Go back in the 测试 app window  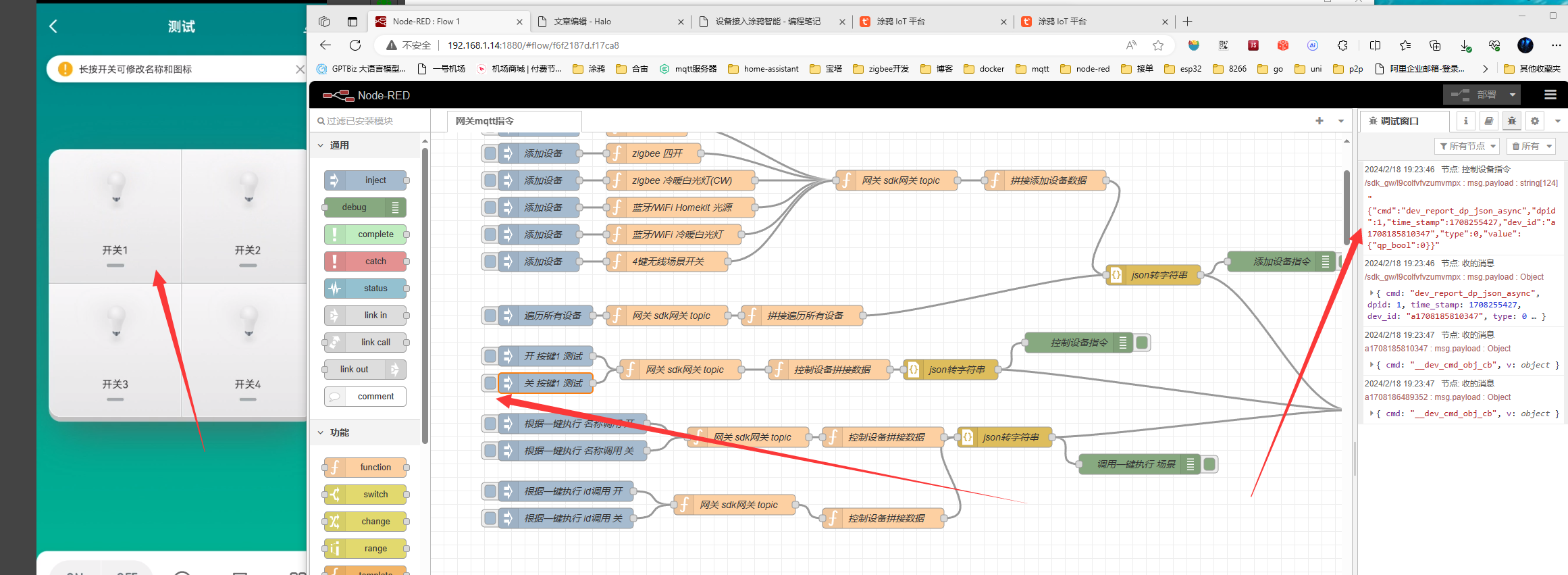pyautogui.click(x=53, y=26)
